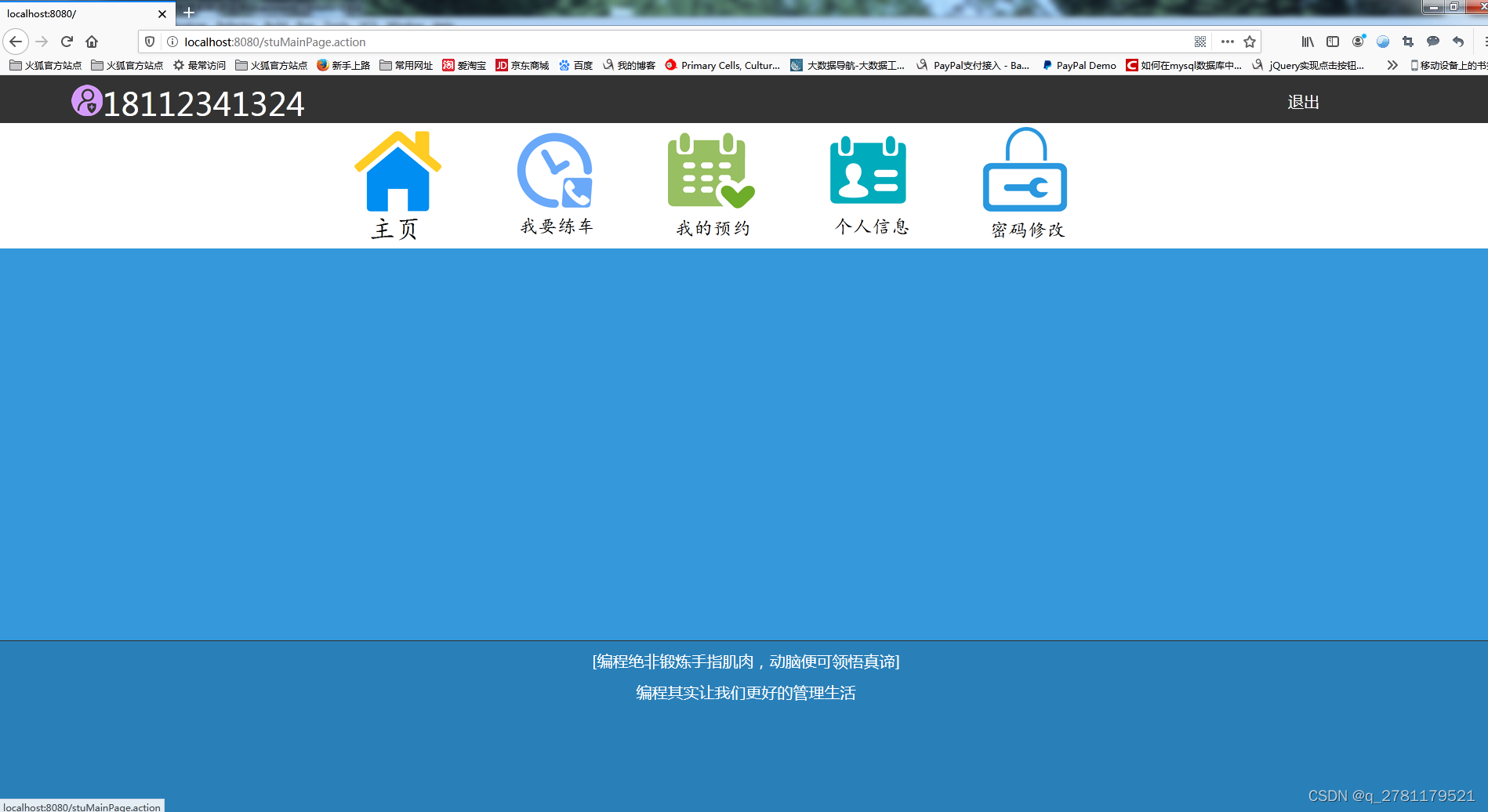
Task: Click the 18112341324 phone number text
Action: pyautogui.click(x=204, y=104)
